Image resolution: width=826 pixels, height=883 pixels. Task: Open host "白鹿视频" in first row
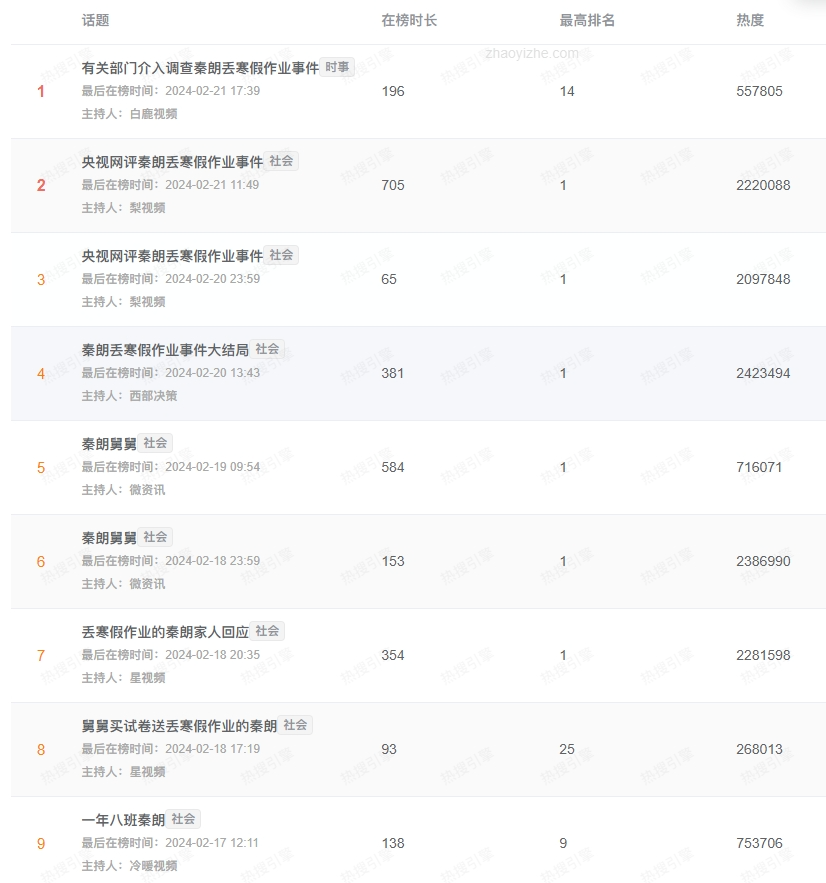(154, 114)
